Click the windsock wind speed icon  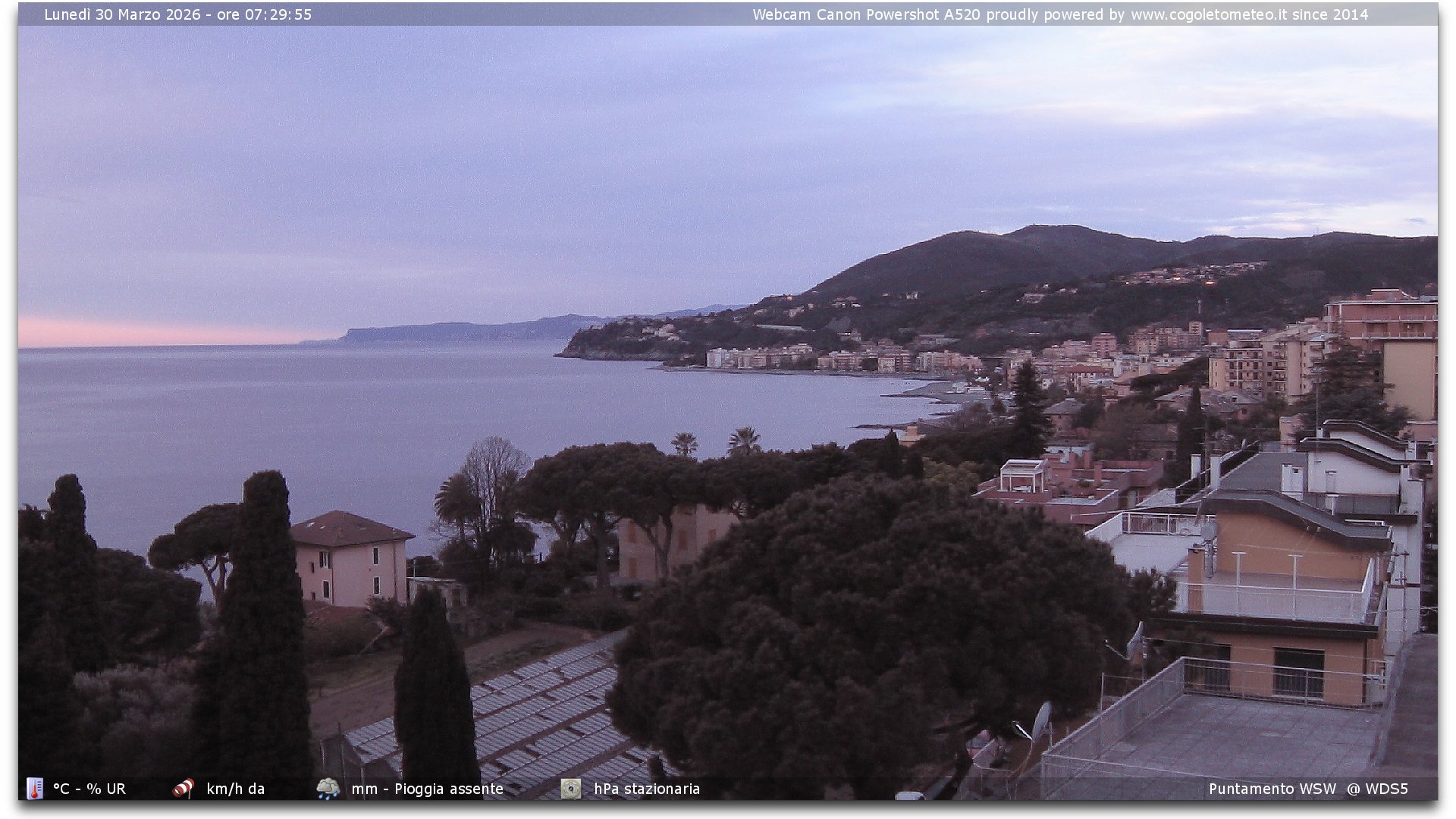click(x=183, y=789)
